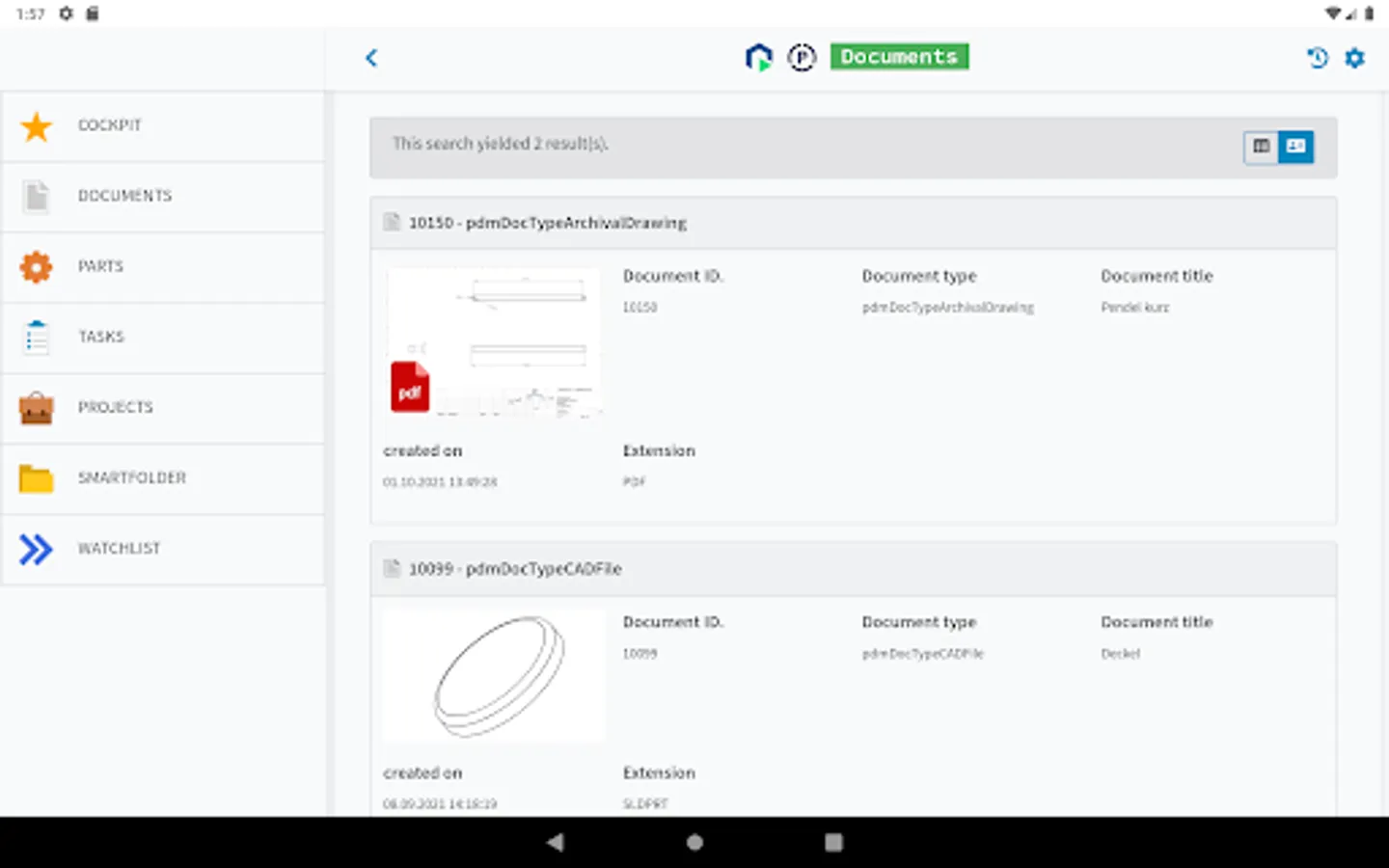The height and width of the screenshot is (868, 1389).
Task: Tap the yellow folder Smartfolder icon
Action: click(x=37, y=478)
